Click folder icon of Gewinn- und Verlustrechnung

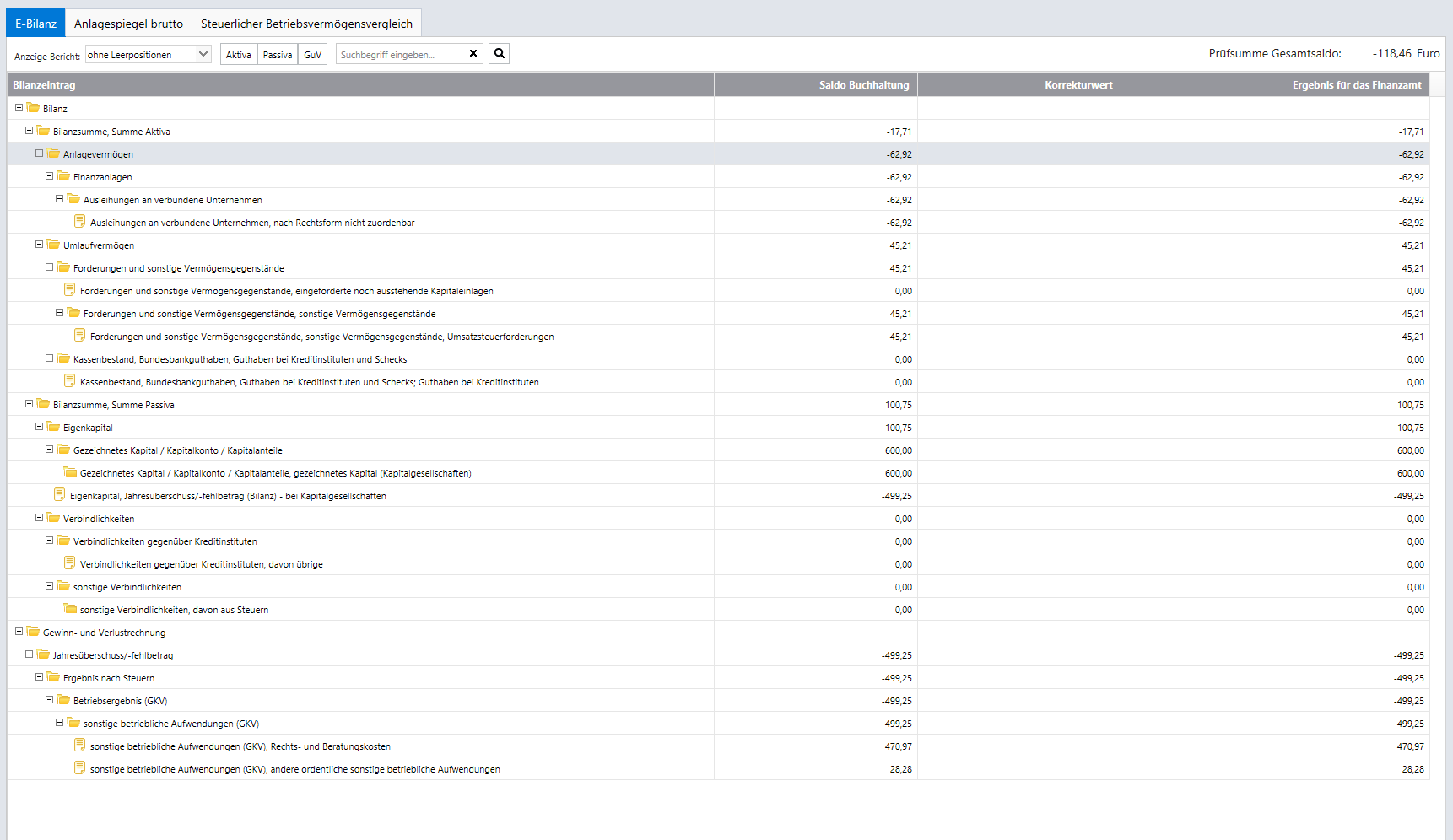pyautogui.click(x=33, y=632)
